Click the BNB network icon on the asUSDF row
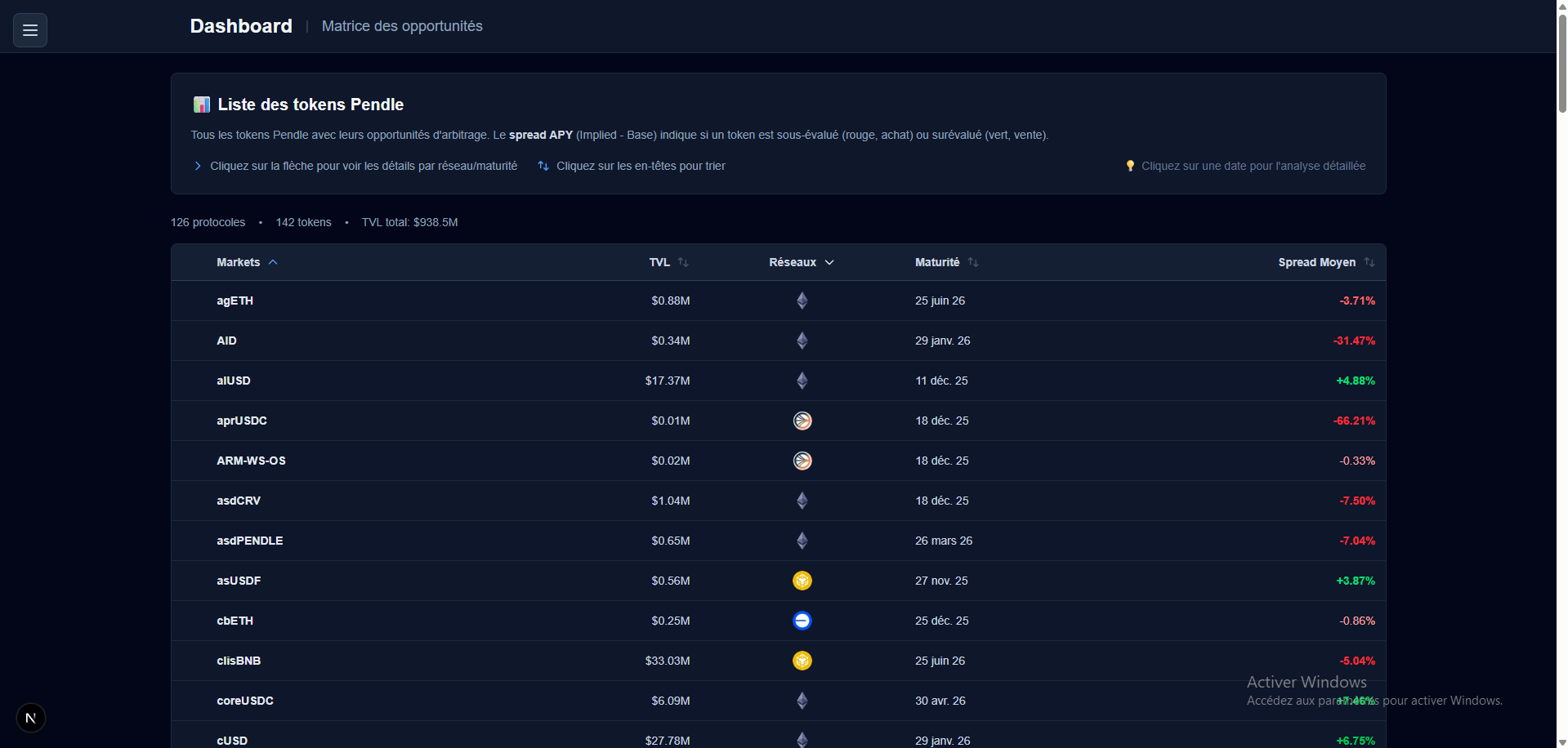This screenshot has height=748, width=1568. tap(802, 581)
